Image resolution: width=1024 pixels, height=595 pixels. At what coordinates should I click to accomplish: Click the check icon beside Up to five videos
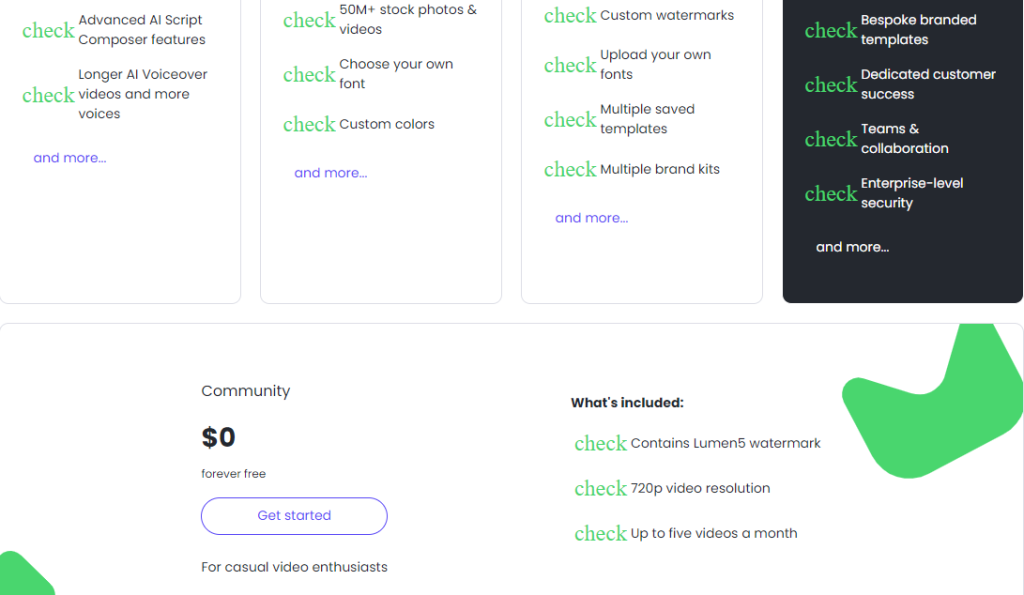click(600, 533)
